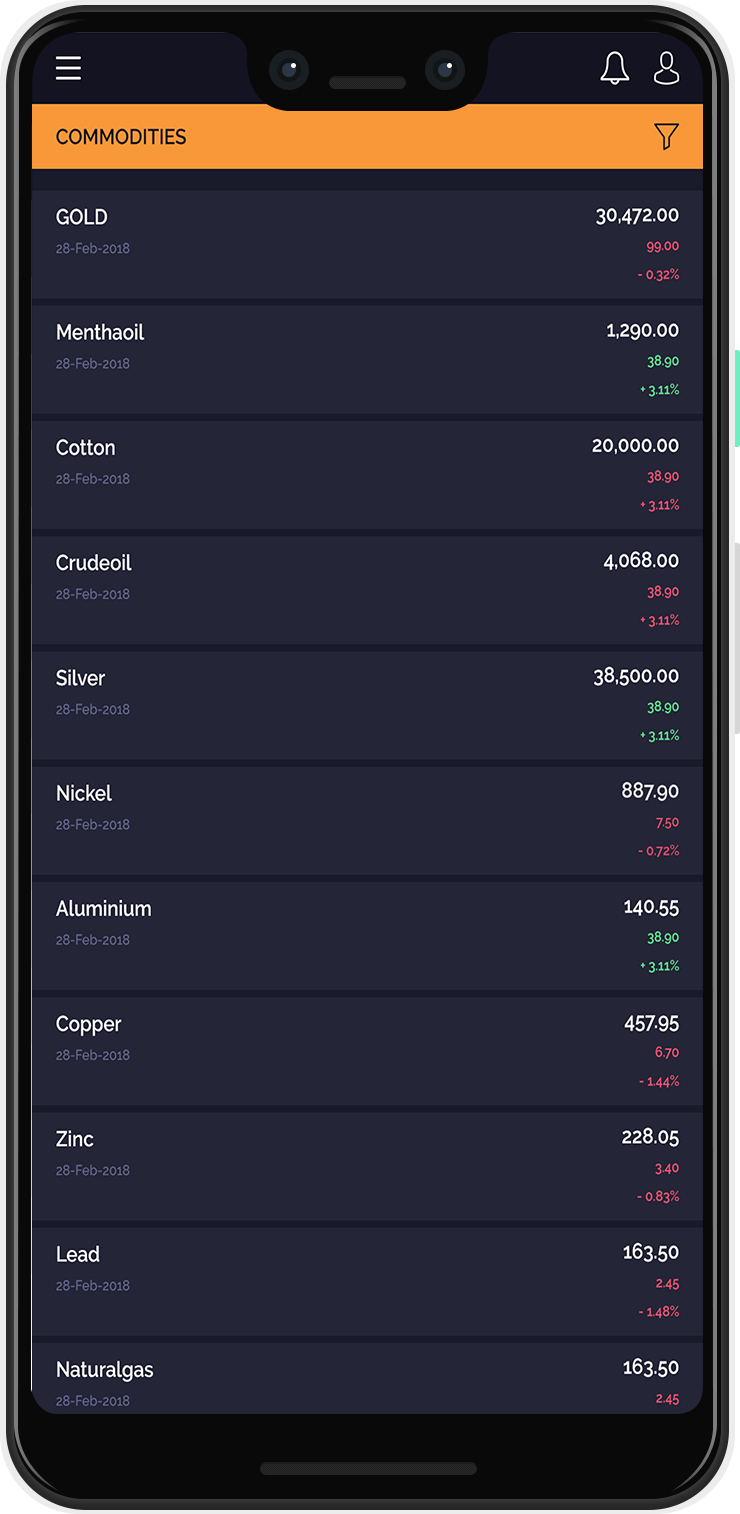
Task: Click GOLD price 30,472.00
Action: pyautogui.click(x=637, y=215)
